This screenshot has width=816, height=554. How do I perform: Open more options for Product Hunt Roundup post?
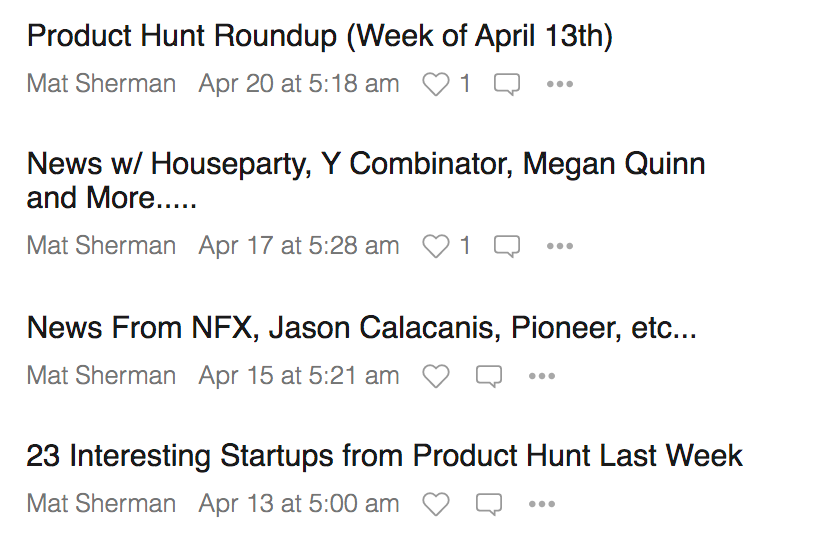560,84
